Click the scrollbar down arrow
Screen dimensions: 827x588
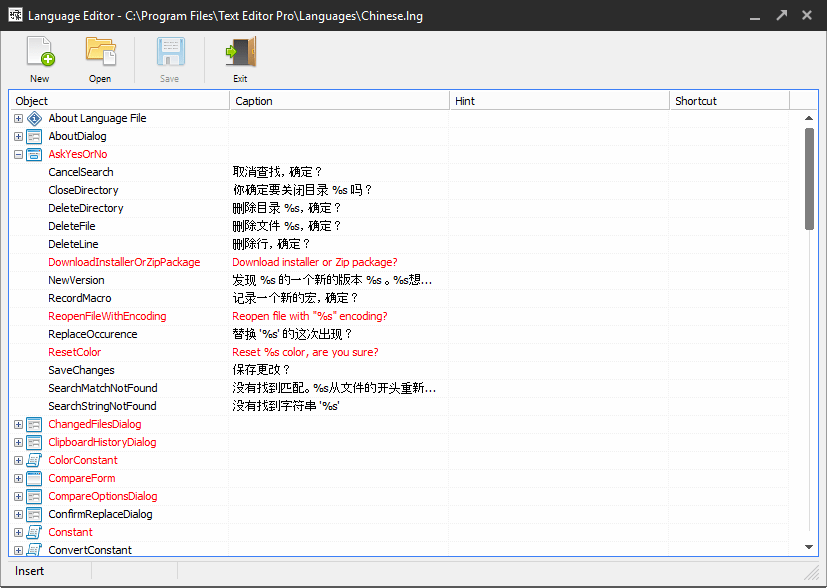tap(810, 550)
